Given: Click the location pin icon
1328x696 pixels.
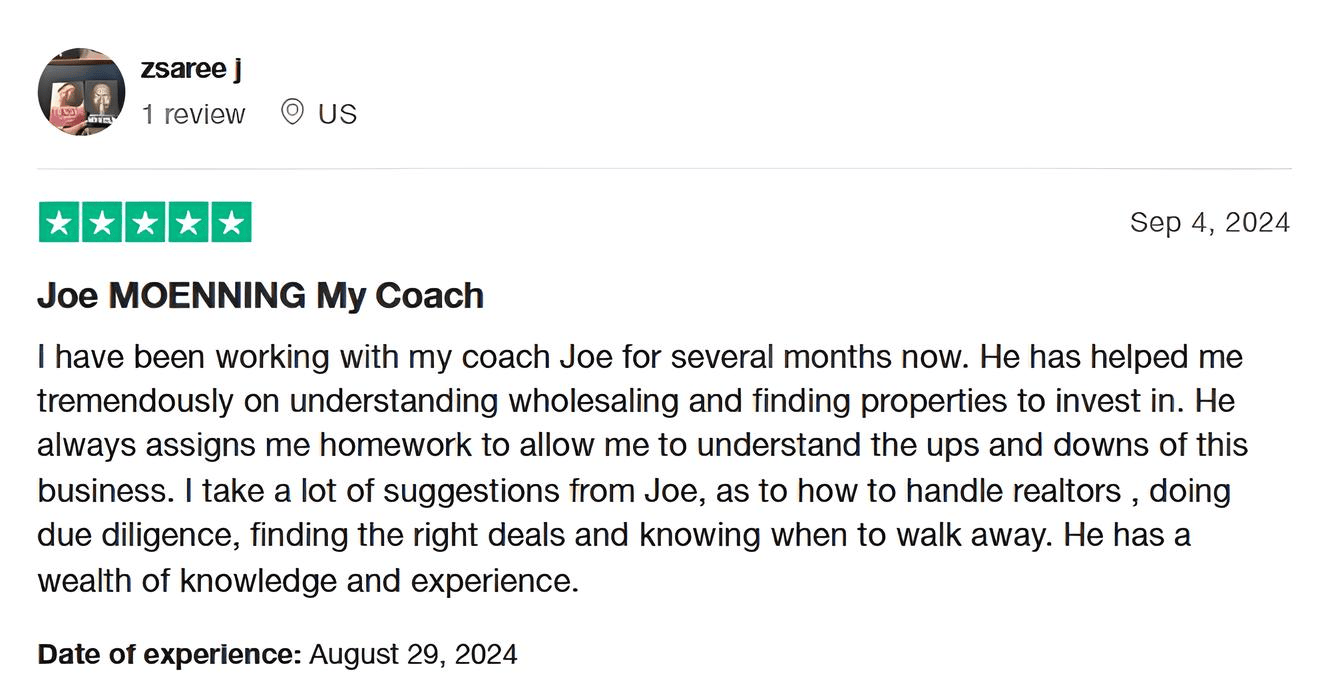Looking at the screenshot, I should tap(292, 112).
